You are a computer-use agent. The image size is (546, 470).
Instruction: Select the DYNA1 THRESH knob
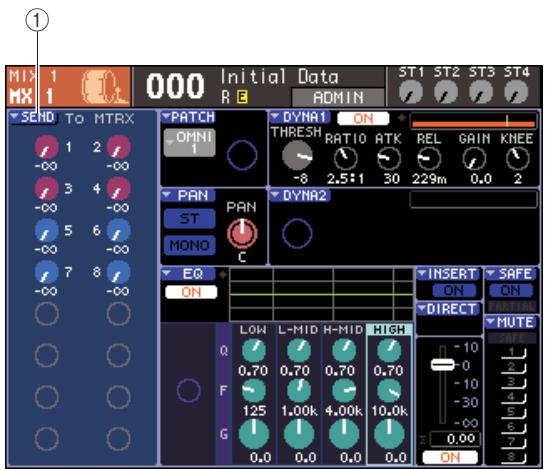pyautogui.click(x=297, y=155)
